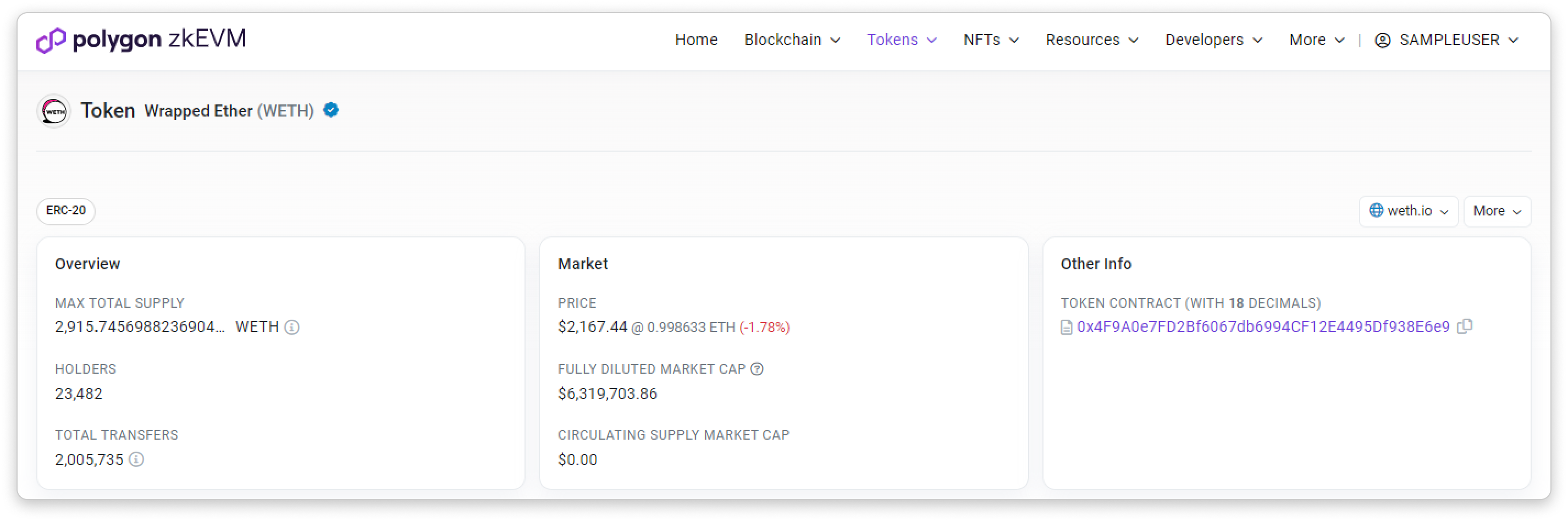
Task: Click help icon for Fully Diluted Market Cap
Action: (x=757, y=369)
